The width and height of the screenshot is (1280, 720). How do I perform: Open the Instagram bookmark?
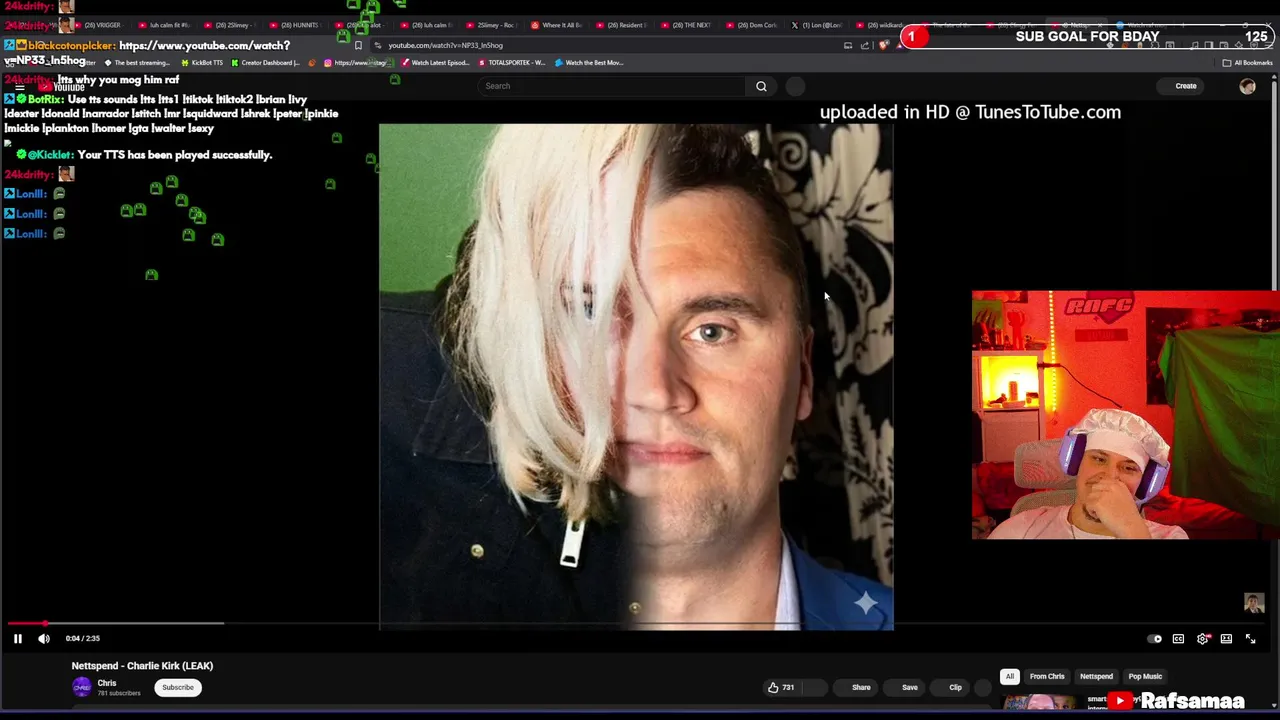click(x=359, y=63)
